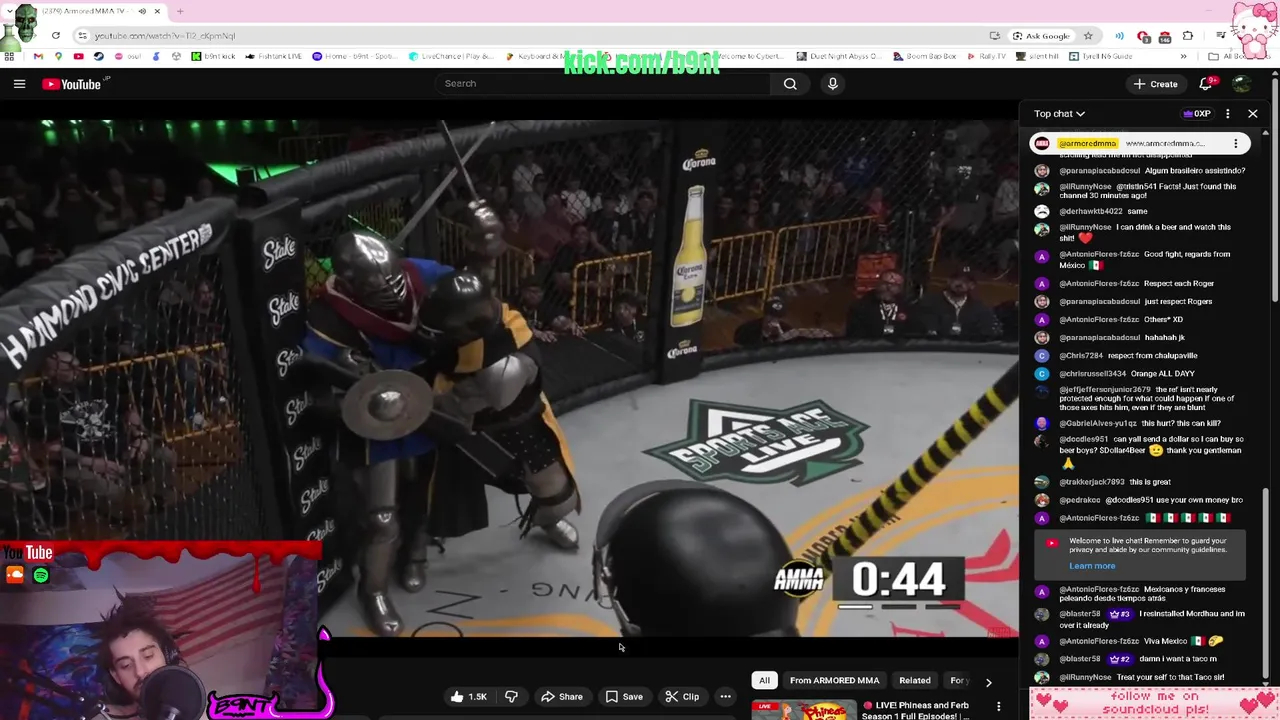Viewport: 1280px width, 720px height.
Task: Open the 0XP chat points badge
Action: click(x=1196, y=114)
